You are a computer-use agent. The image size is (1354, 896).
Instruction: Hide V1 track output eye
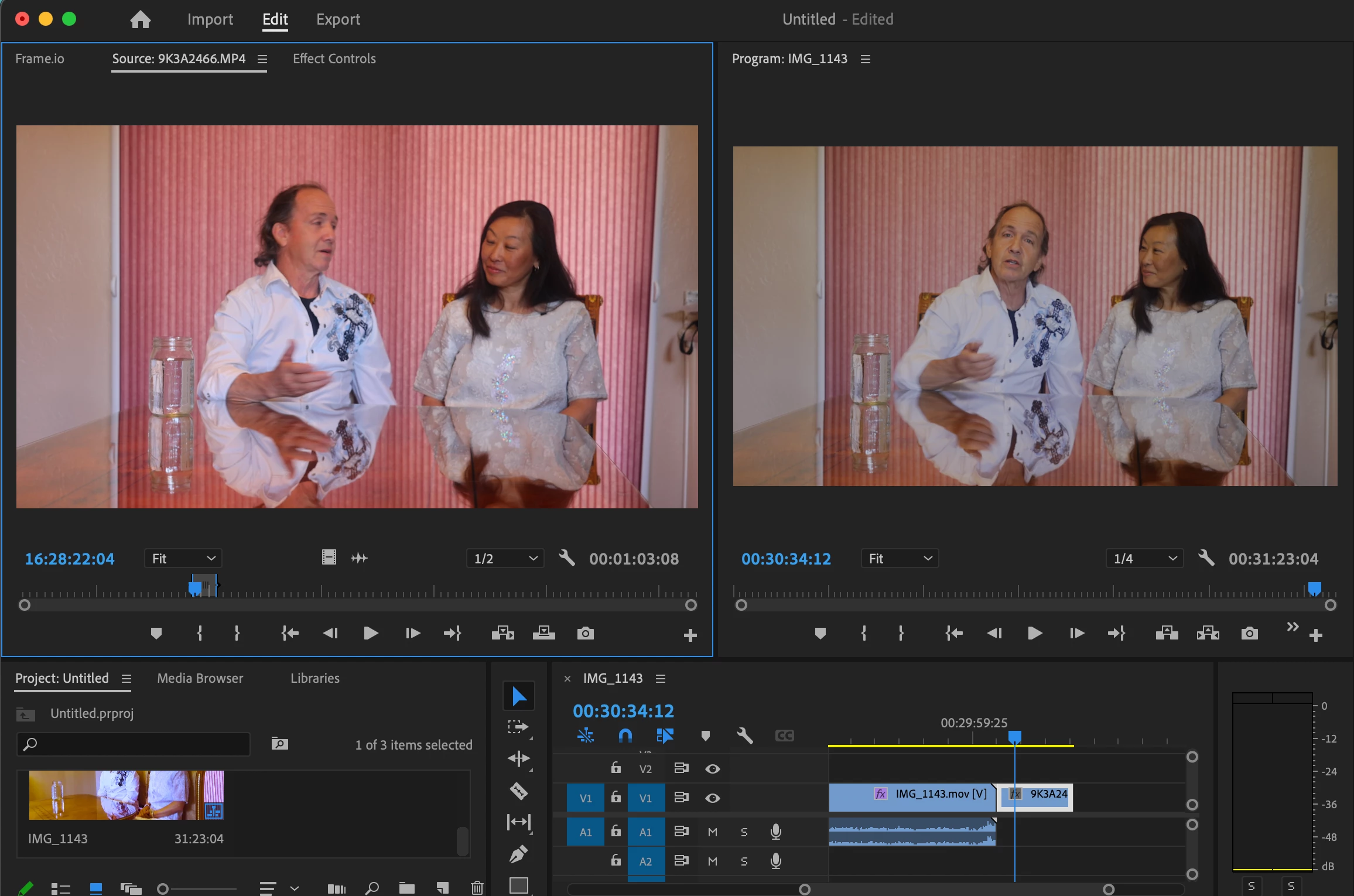712,798
